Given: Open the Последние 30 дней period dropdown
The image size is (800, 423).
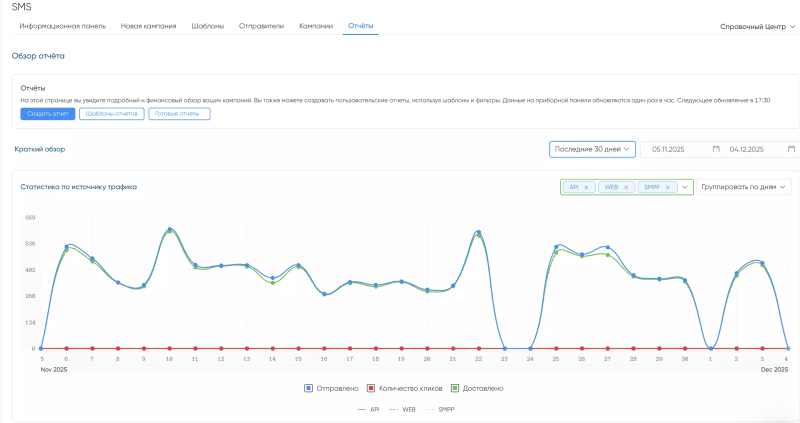Looking at the screenshot, I should point(592,149).
